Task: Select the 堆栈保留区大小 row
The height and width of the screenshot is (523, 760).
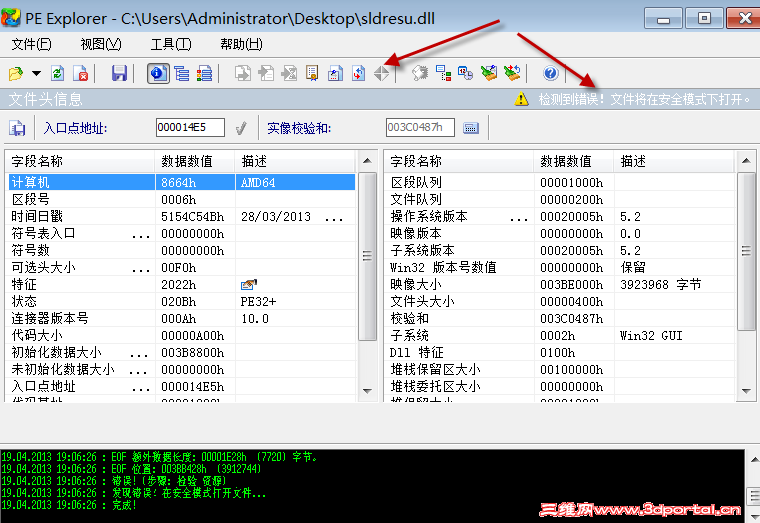Action: [561, 369]
